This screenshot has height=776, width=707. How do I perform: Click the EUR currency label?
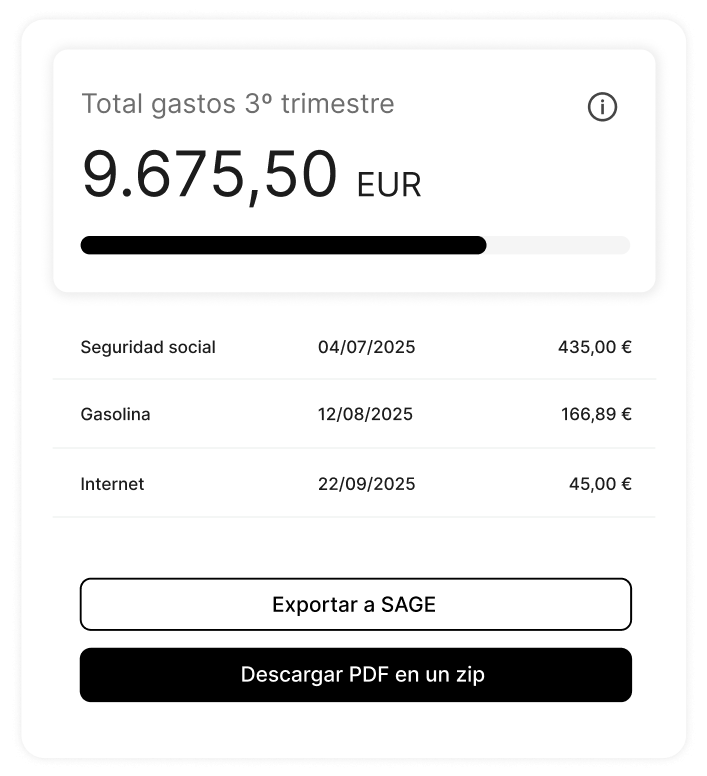point(389,185)
